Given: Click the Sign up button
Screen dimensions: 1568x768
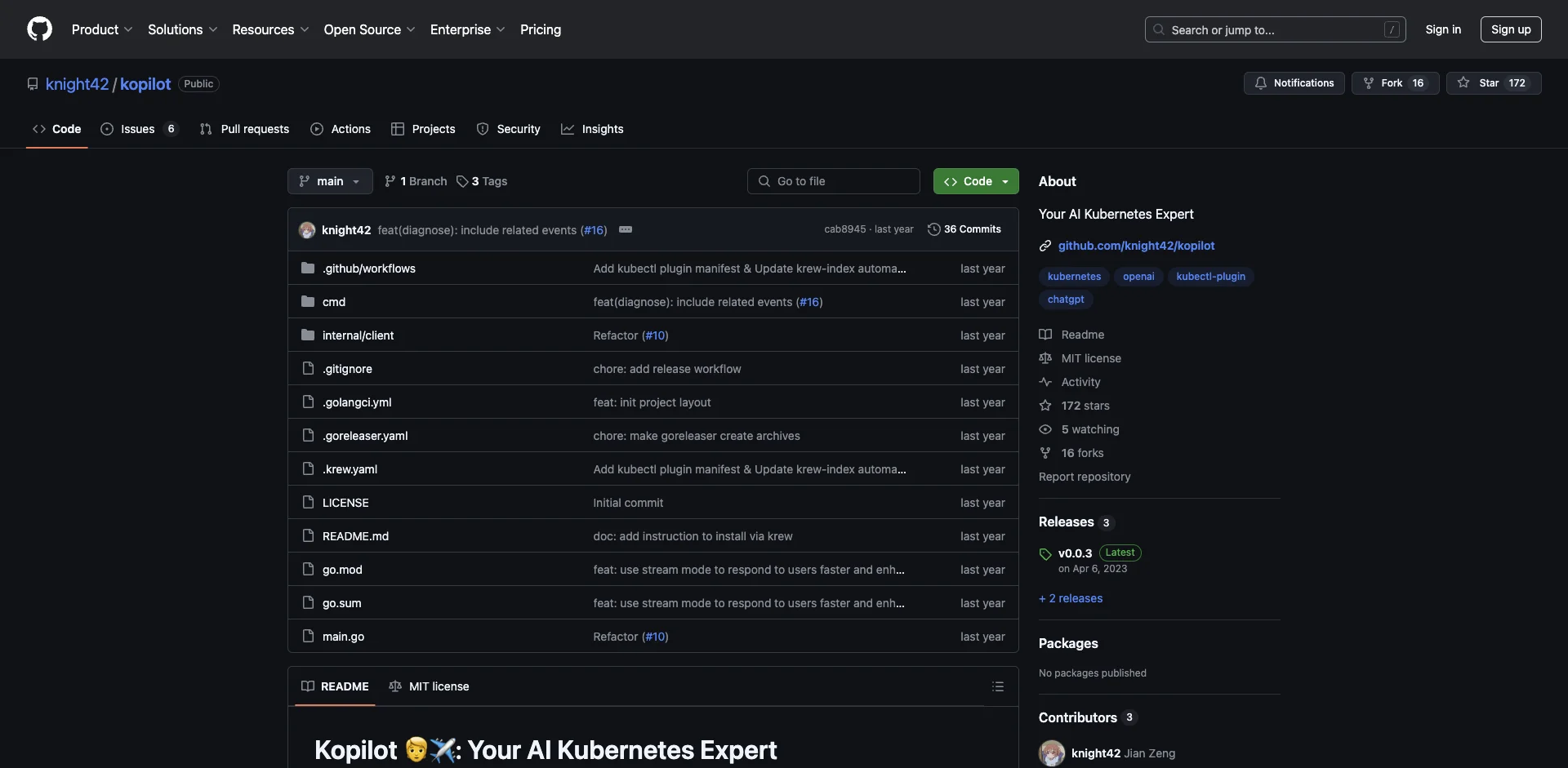Looking at the screenshot, I should coord(1511,29).
